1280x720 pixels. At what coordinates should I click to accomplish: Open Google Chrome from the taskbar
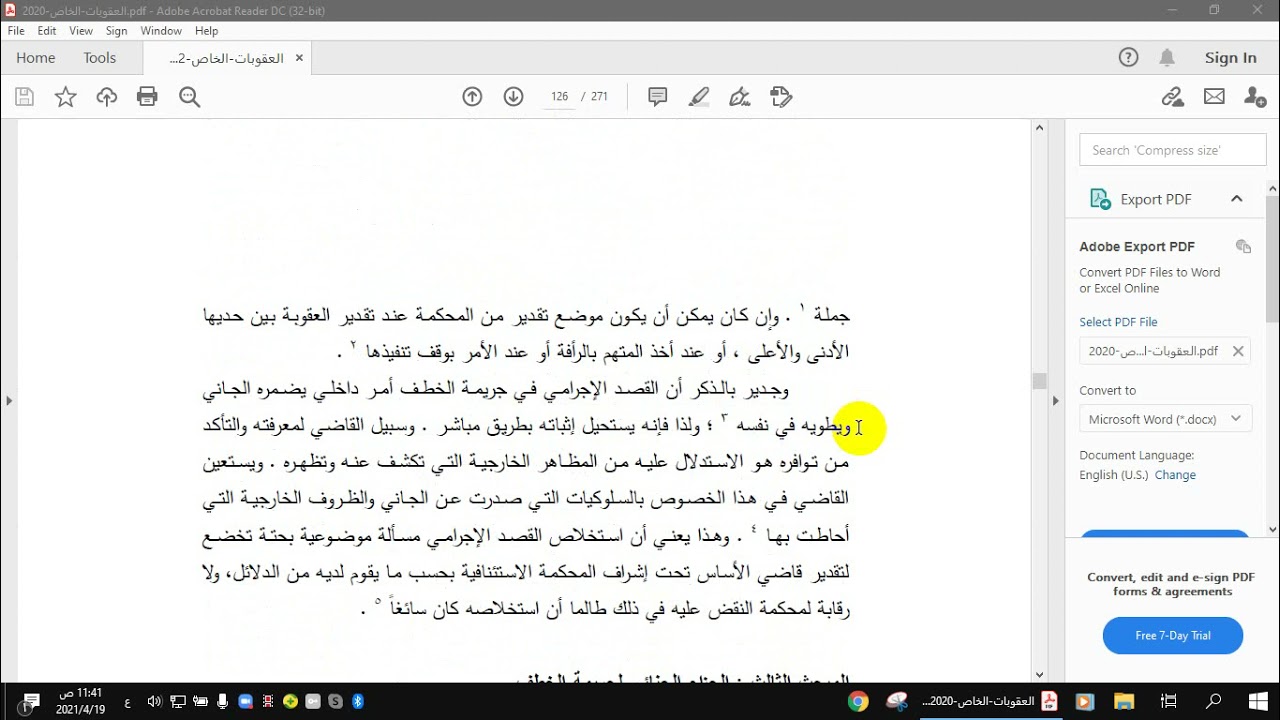tap(858, 702)
